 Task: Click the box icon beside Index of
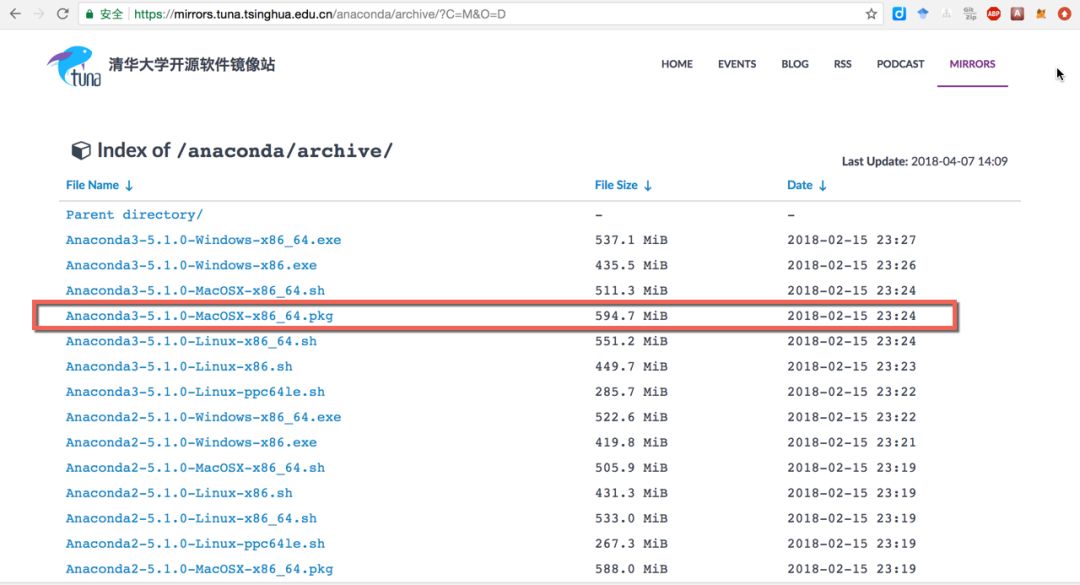click(81, 150)
